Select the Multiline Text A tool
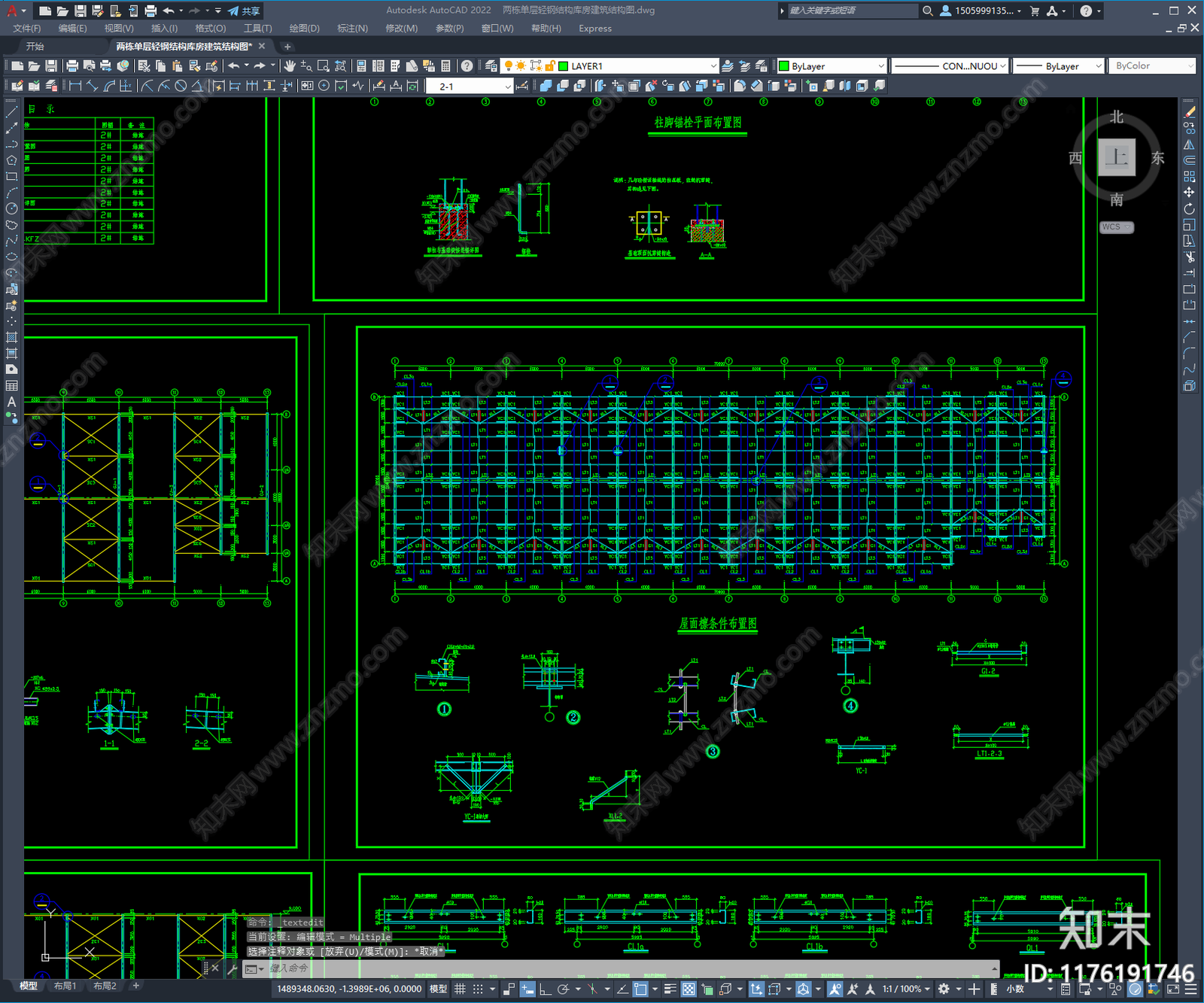This screenshot has height=1003, width=1204. (x=11, y=402)
